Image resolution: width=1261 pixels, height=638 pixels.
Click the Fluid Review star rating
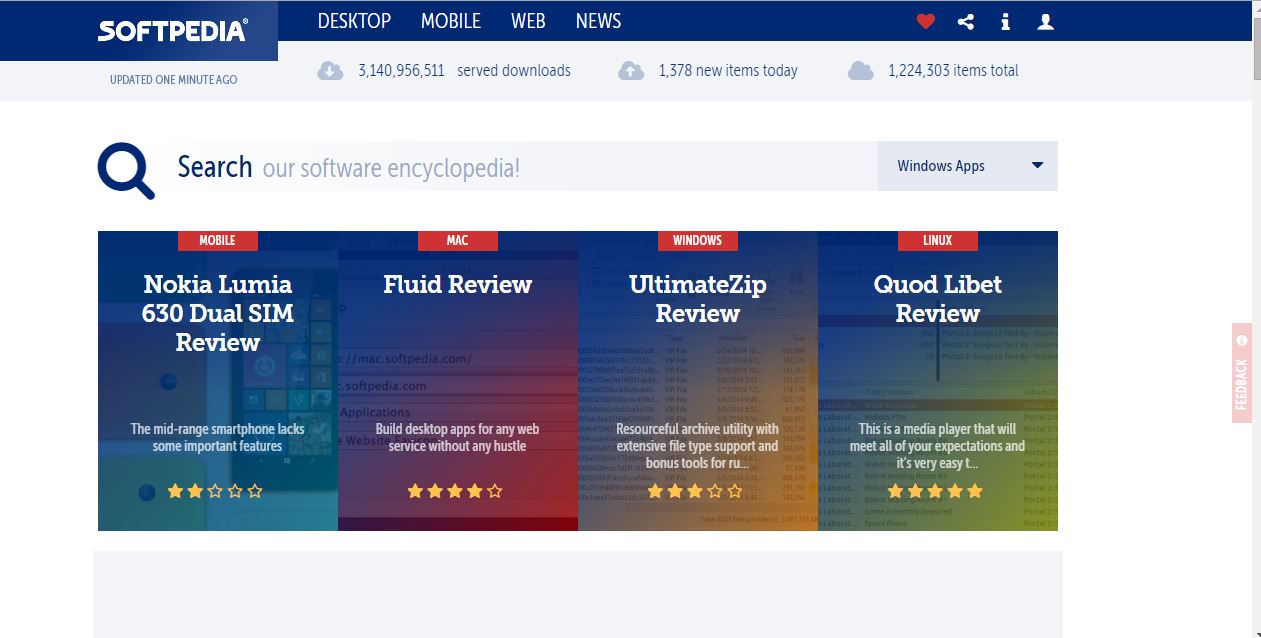coord(455,491)
